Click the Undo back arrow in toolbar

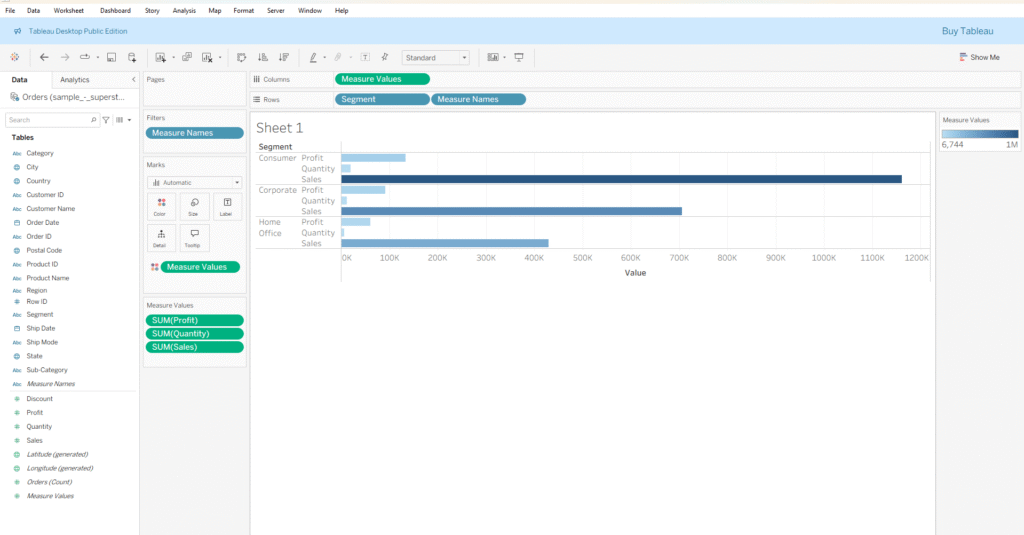(x=44, y=58)
